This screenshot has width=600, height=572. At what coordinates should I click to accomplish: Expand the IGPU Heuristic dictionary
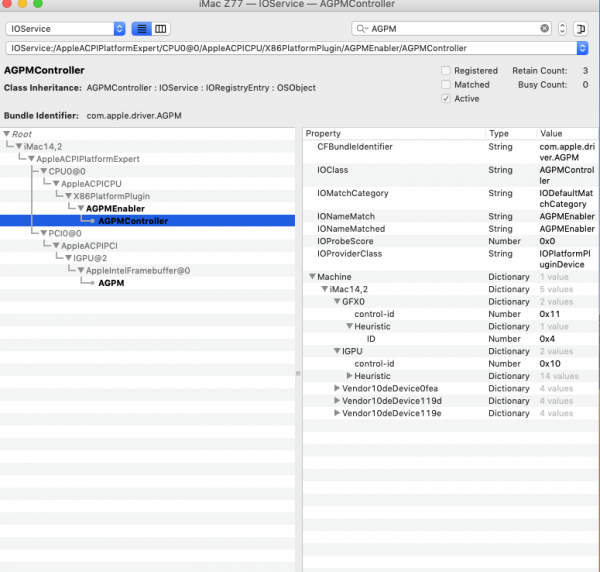348,376
